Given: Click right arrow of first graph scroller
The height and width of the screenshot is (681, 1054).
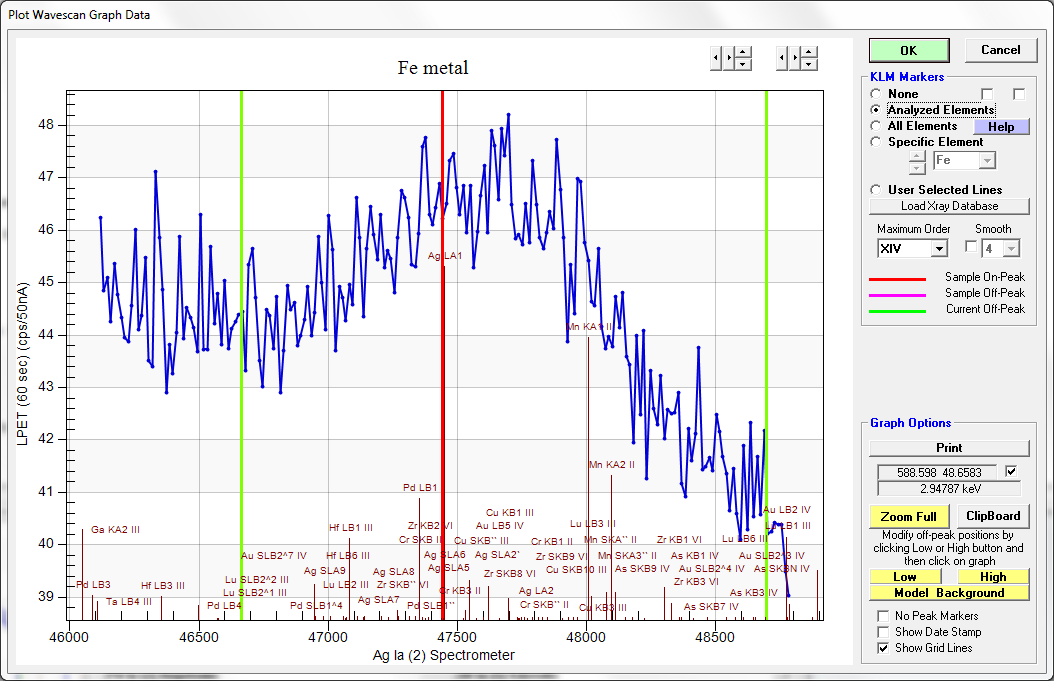Looking at the screenshot, I should coord(729,59).
